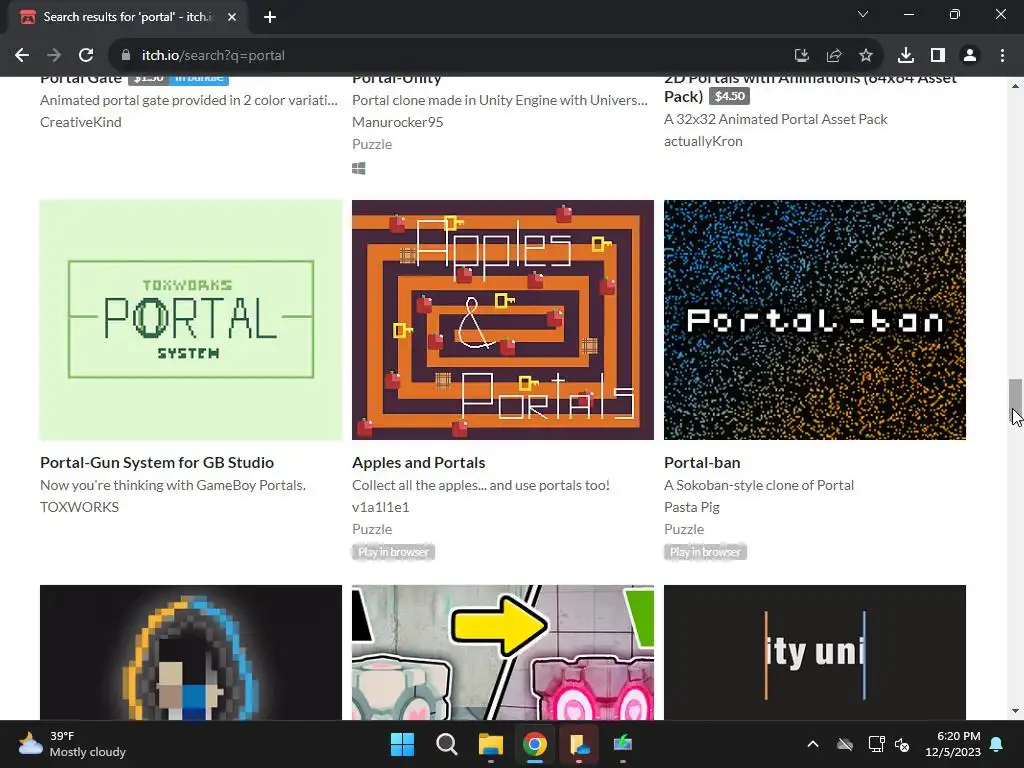The image size is (1024, 768).
Task: Click 'Collect all the apples... and use portals too!'
Action: (x=481, y=485)
